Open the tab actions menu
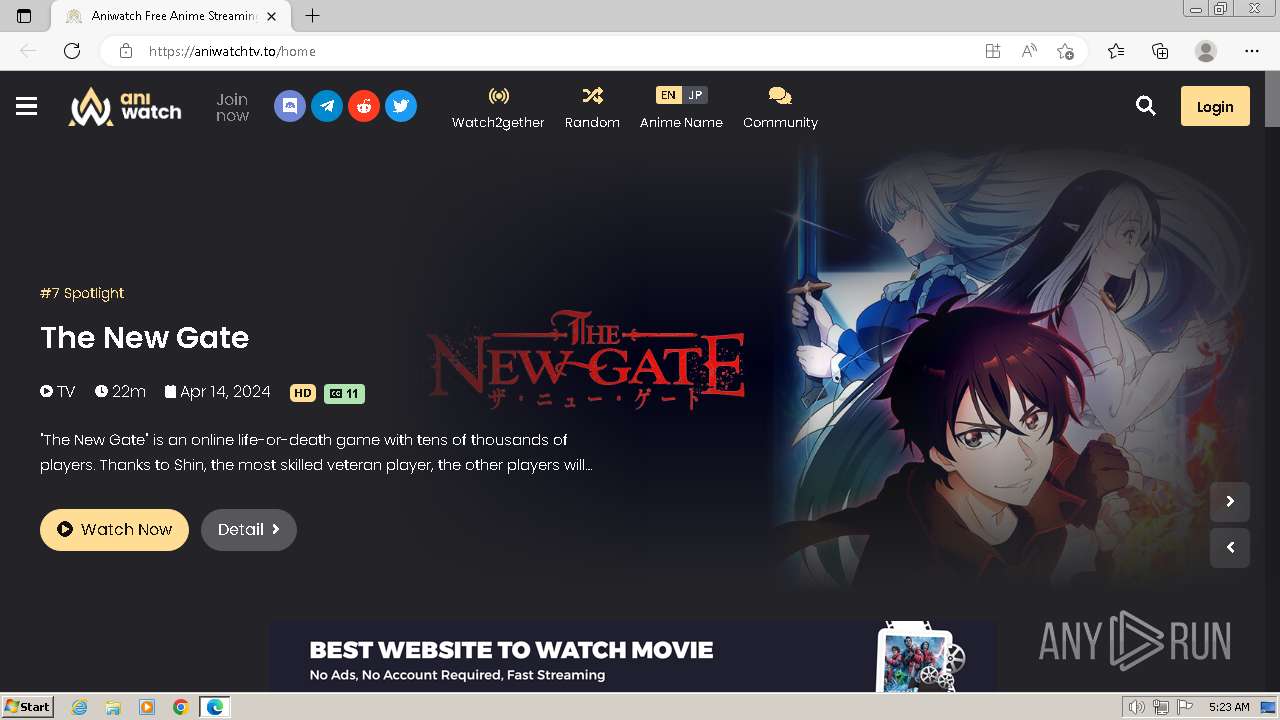The height and width of the screenshot is (720, 1280). point(24,16)
